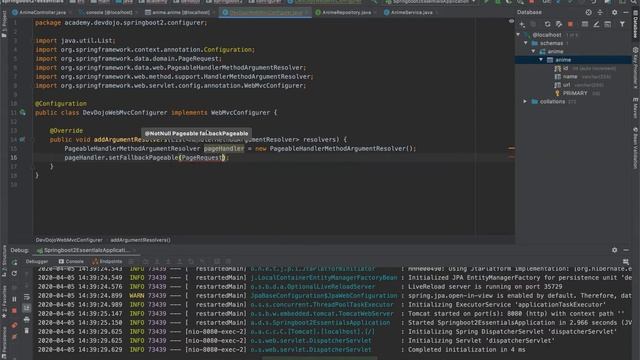The height and width of the screenshot is (360, 640).
Task: Click the class gutter icon beside DevDojoWebMvcConfigurer
Action: point(22,113)
